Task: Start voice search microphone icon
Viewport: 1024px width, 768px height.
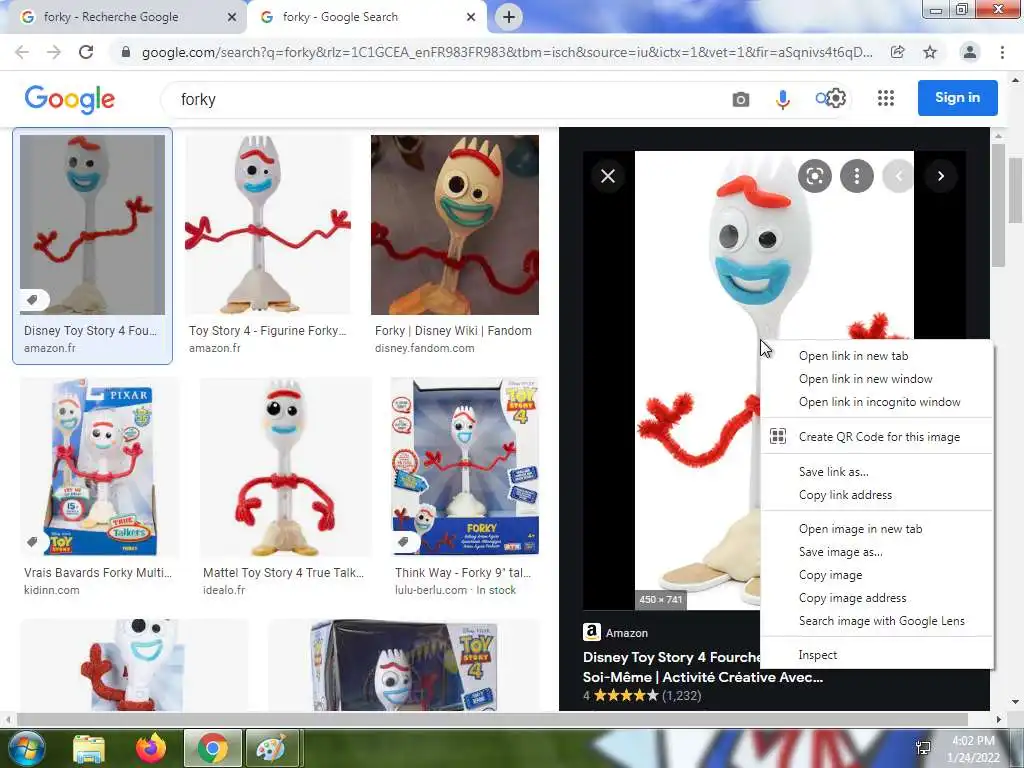Action: click(782, 99)
